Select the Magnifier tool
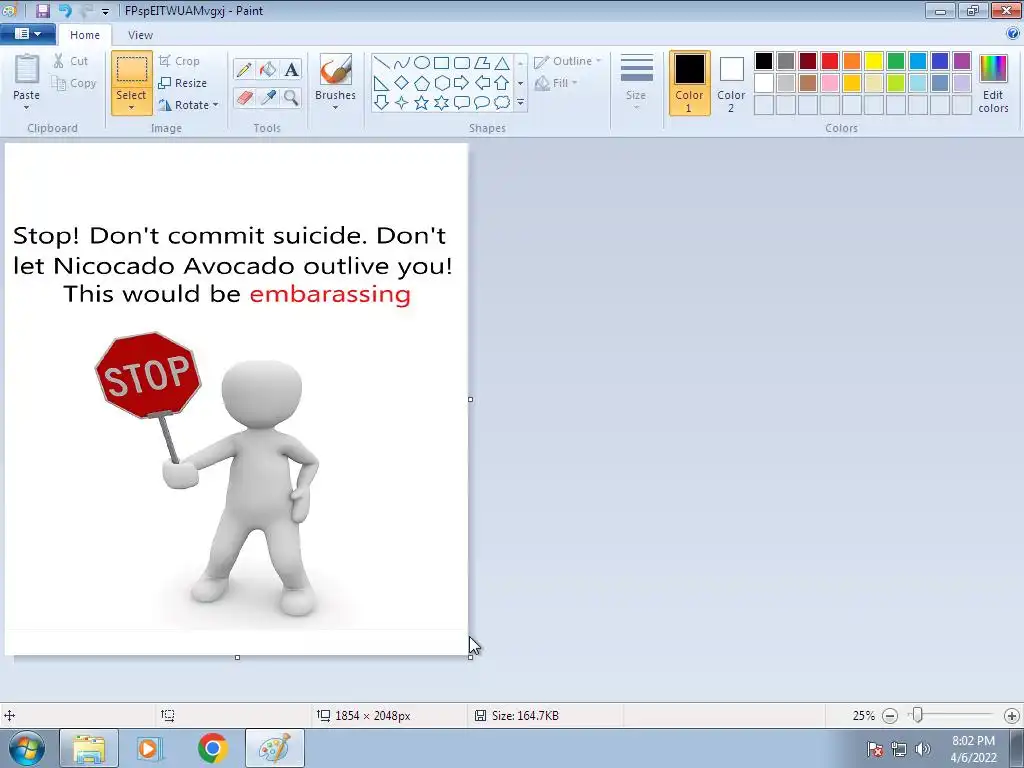This screenshot has height=768, width=1024. (291, 98)
